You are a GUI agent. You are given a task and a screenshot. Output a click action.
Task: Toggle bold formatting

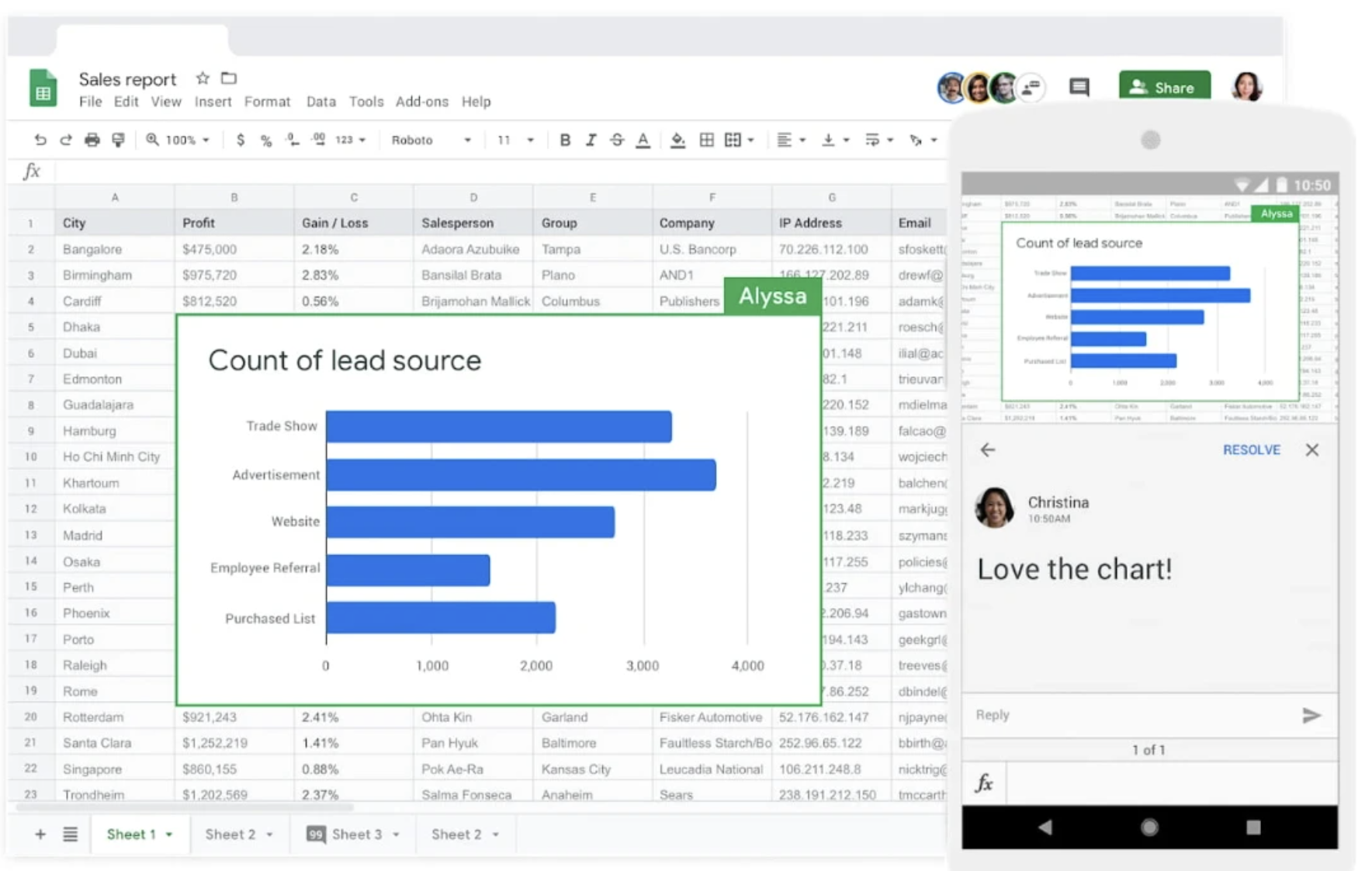coord(565,140)
